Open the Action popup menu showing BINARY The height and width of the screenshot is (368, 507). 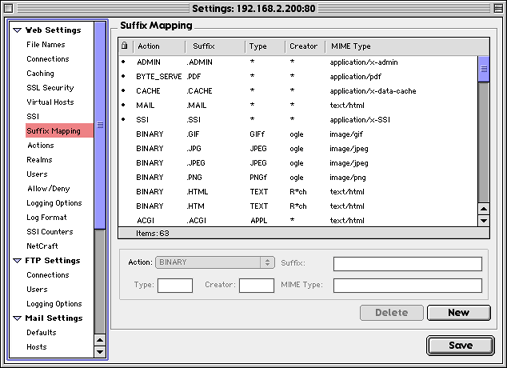[x=215, y=262]
